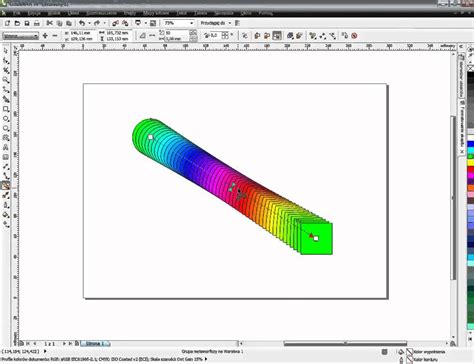Create a new document from toolbar
This screenshot has width=474, height=364.
point(7,23)
